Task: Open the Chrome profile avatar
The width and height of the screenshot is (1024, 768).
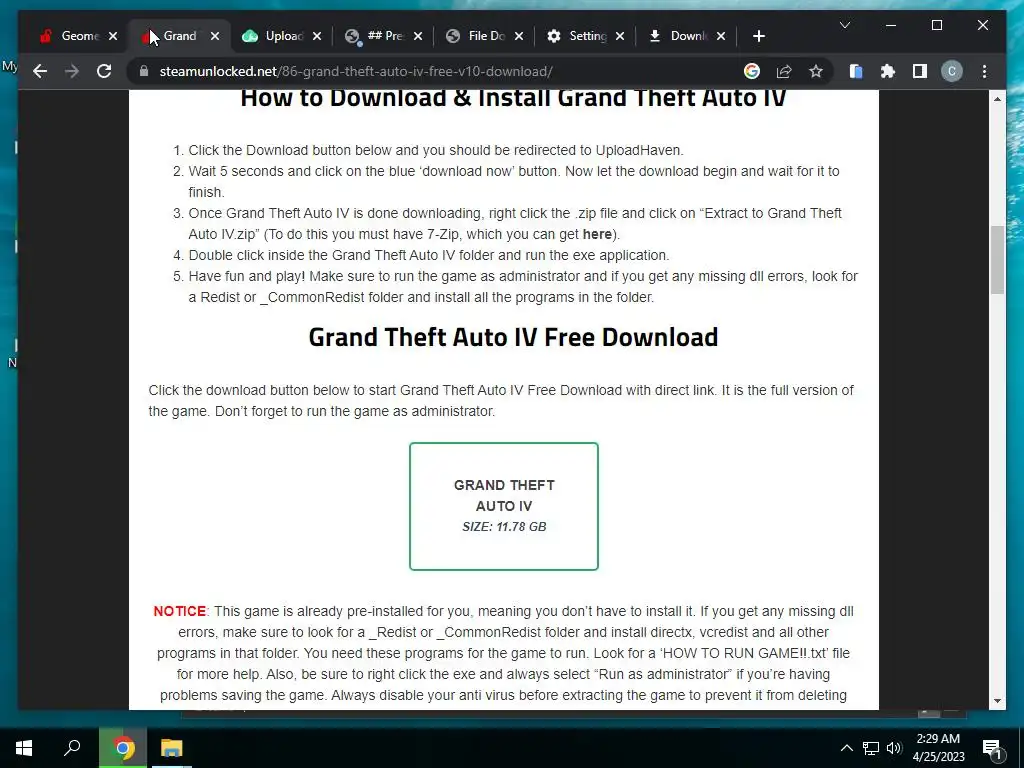Action: coord(952,71)
